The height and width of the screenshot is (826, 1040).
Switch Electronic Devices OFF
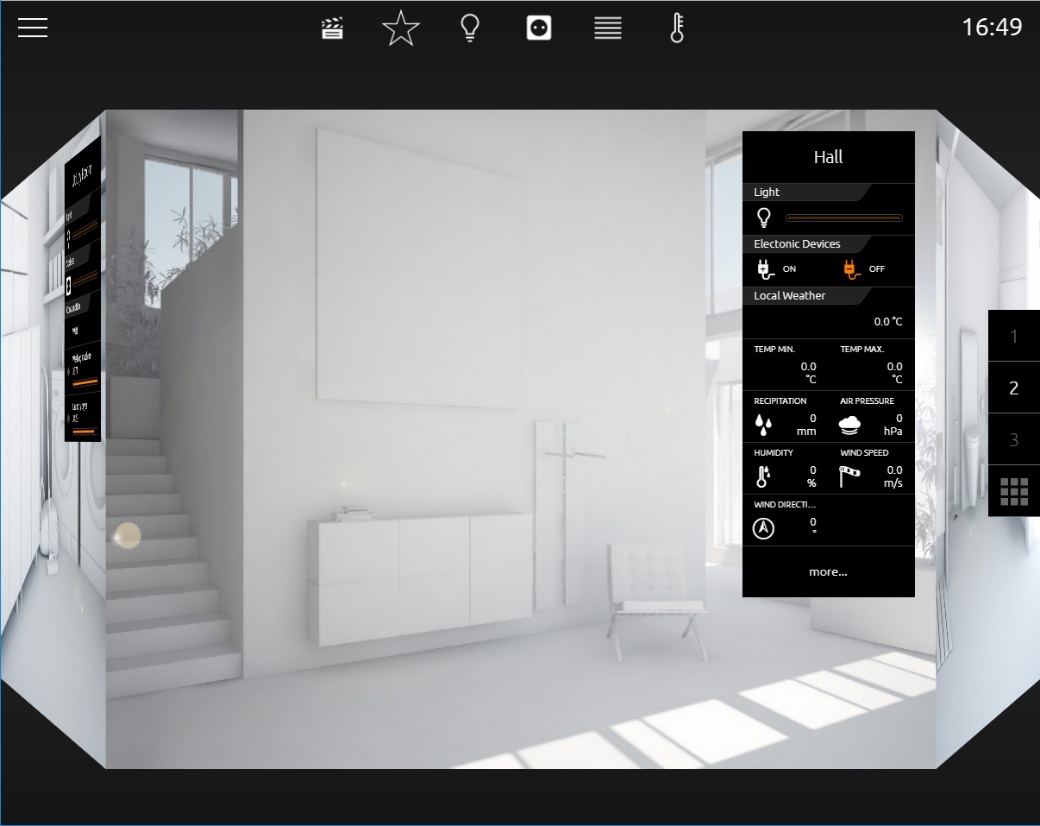click(864, 269)
